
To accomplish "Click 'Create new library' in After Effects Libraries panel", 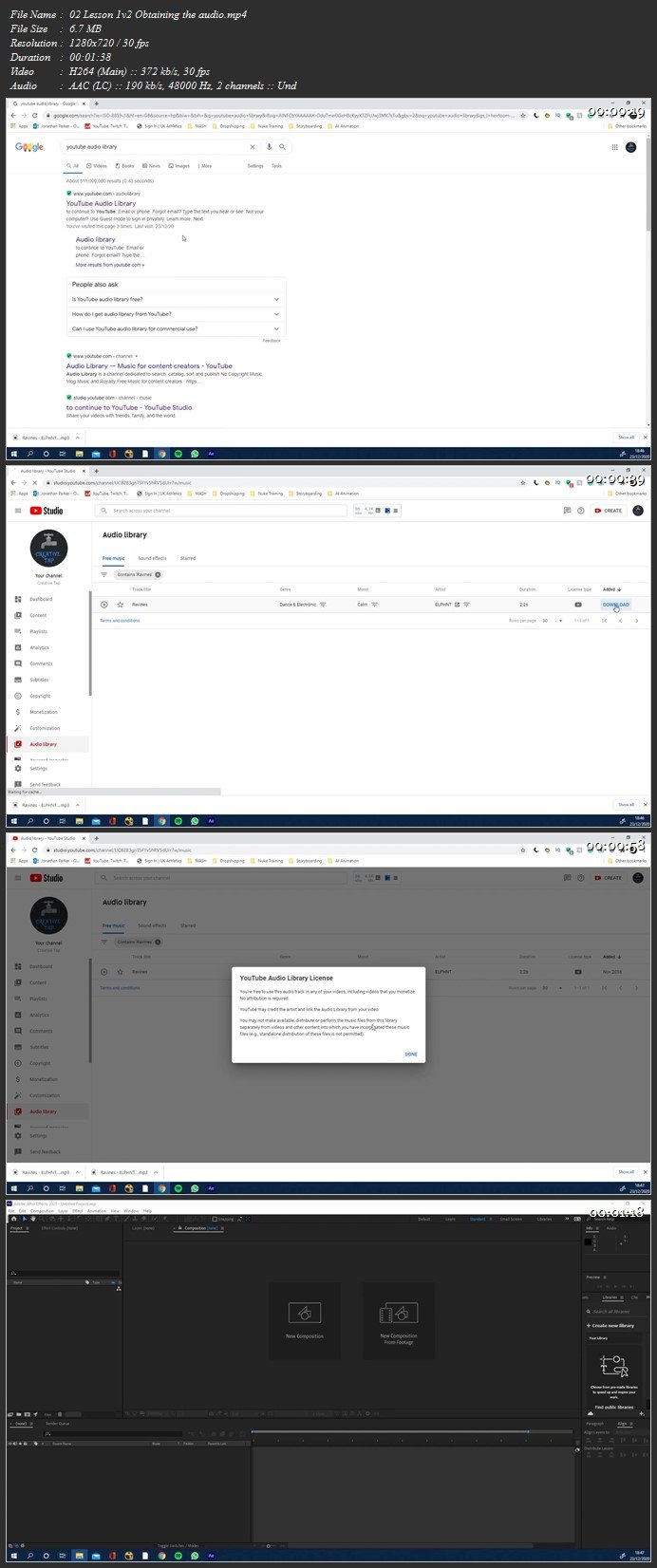I will coord(610,1326).
